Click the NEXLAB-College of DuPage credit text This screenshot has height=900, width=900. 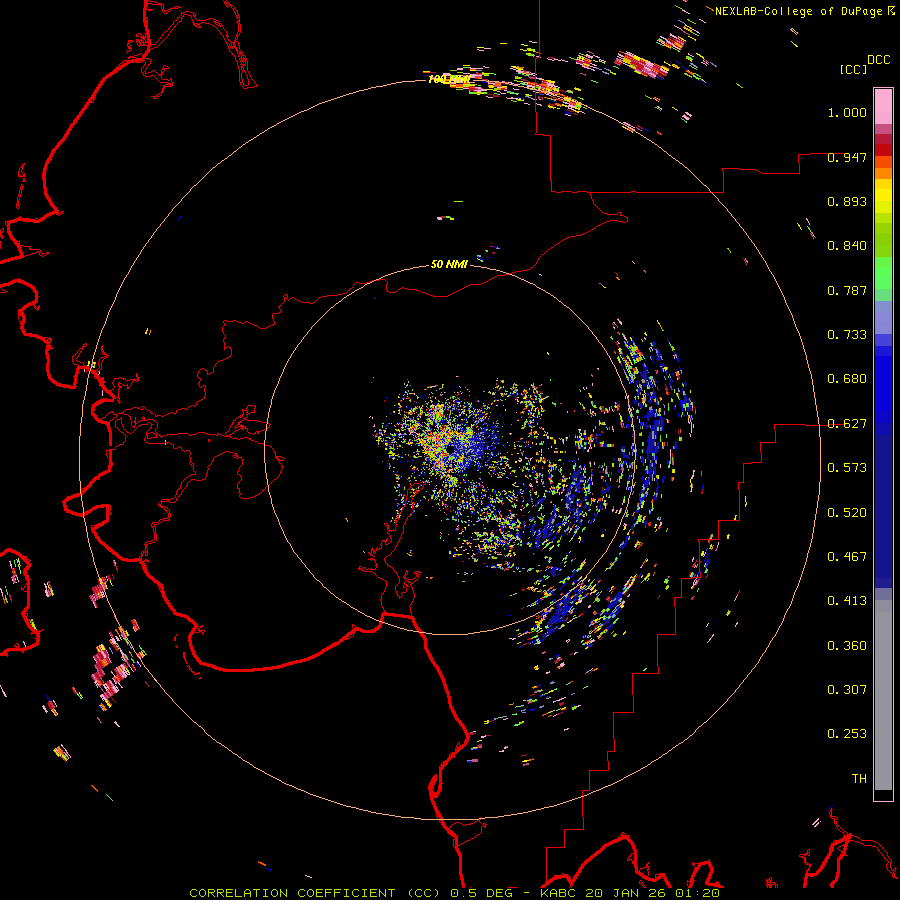click(798, 11)
